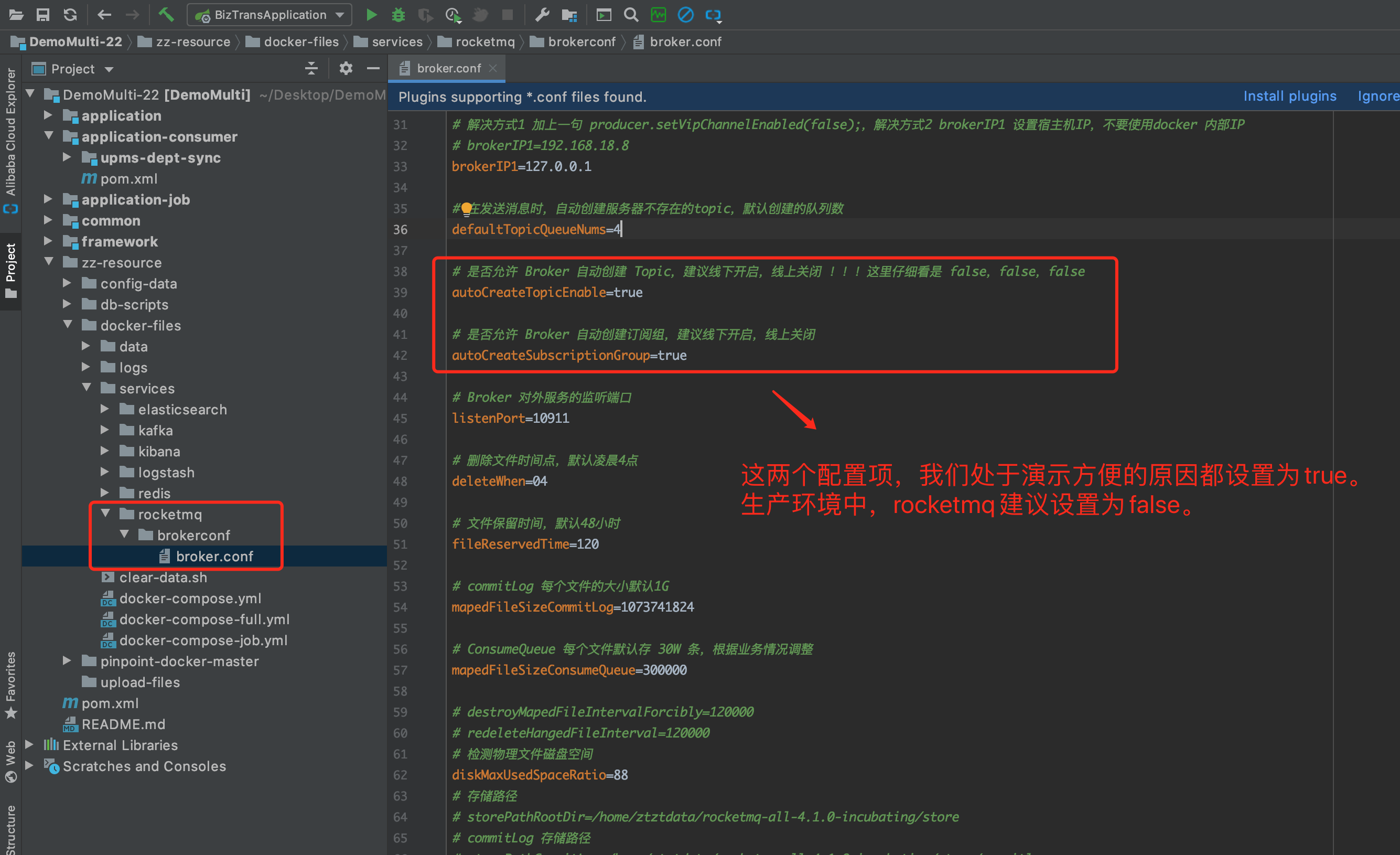The width and height of the screenshot is (1400, 855).
Task: Click Ignore extension link
Action: pyautogui.click(x=1379, y=96)
